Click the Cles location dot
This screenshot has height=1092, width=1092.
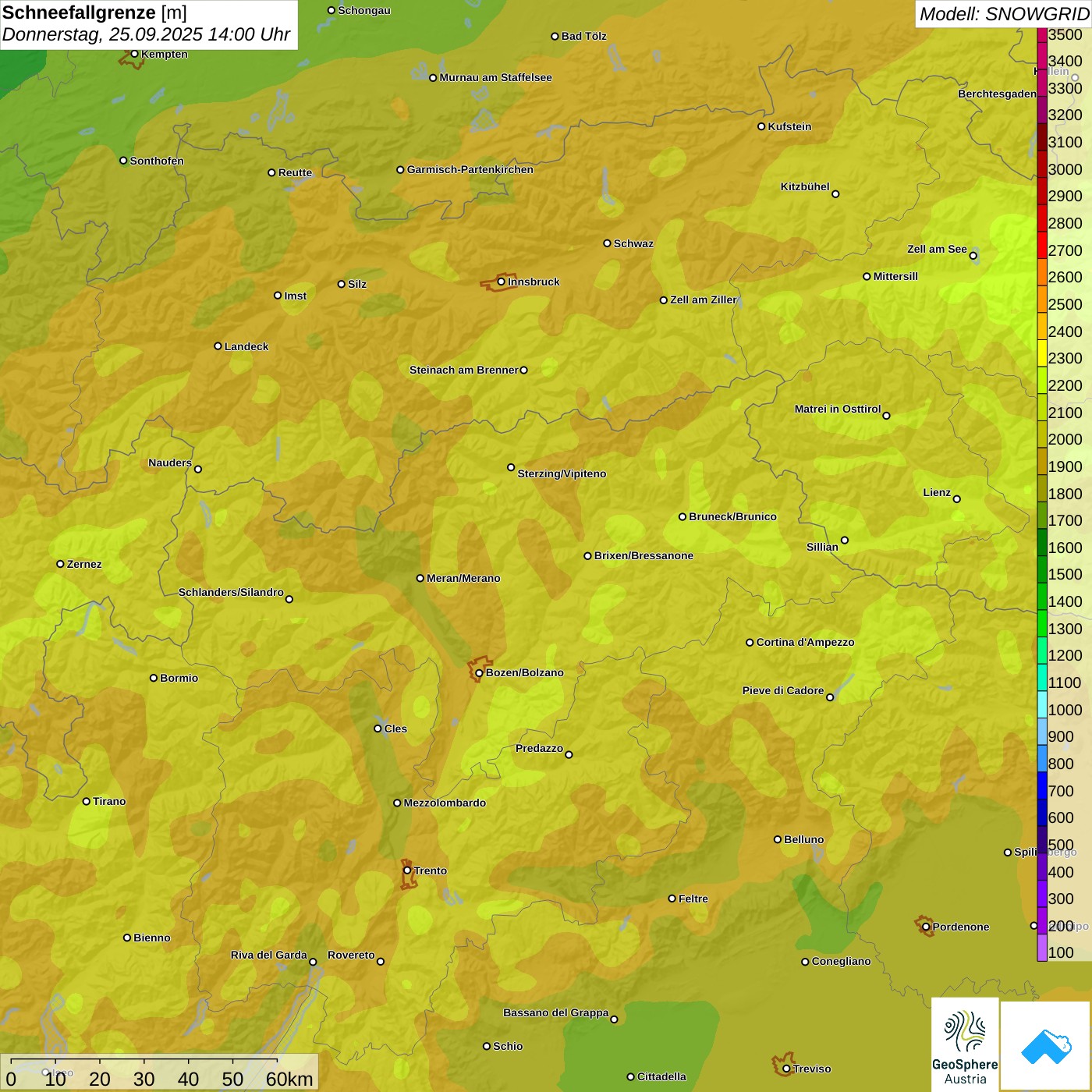378,729
